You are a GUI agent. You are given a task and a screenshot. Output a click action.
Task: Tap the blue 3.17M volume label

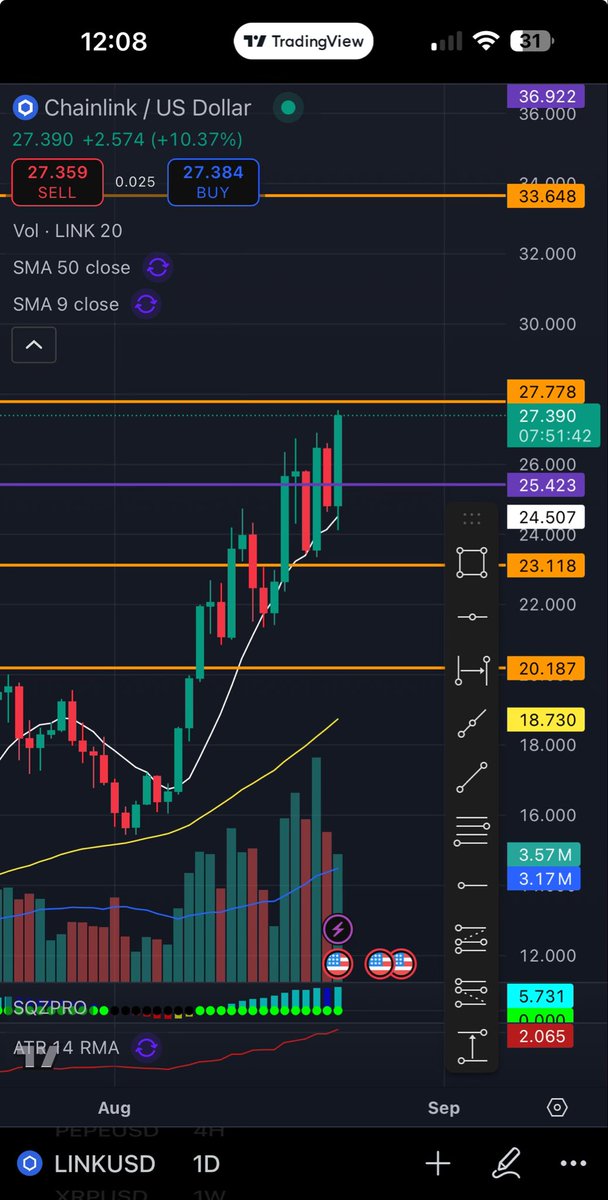tap(544, 880)
